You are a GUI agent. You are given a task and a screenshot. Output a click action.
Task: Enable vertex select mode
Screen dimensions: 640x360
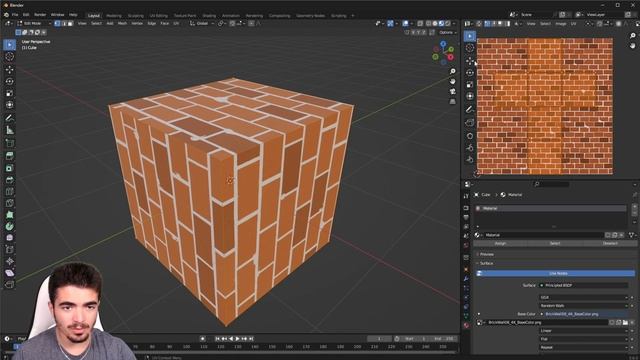57,24
